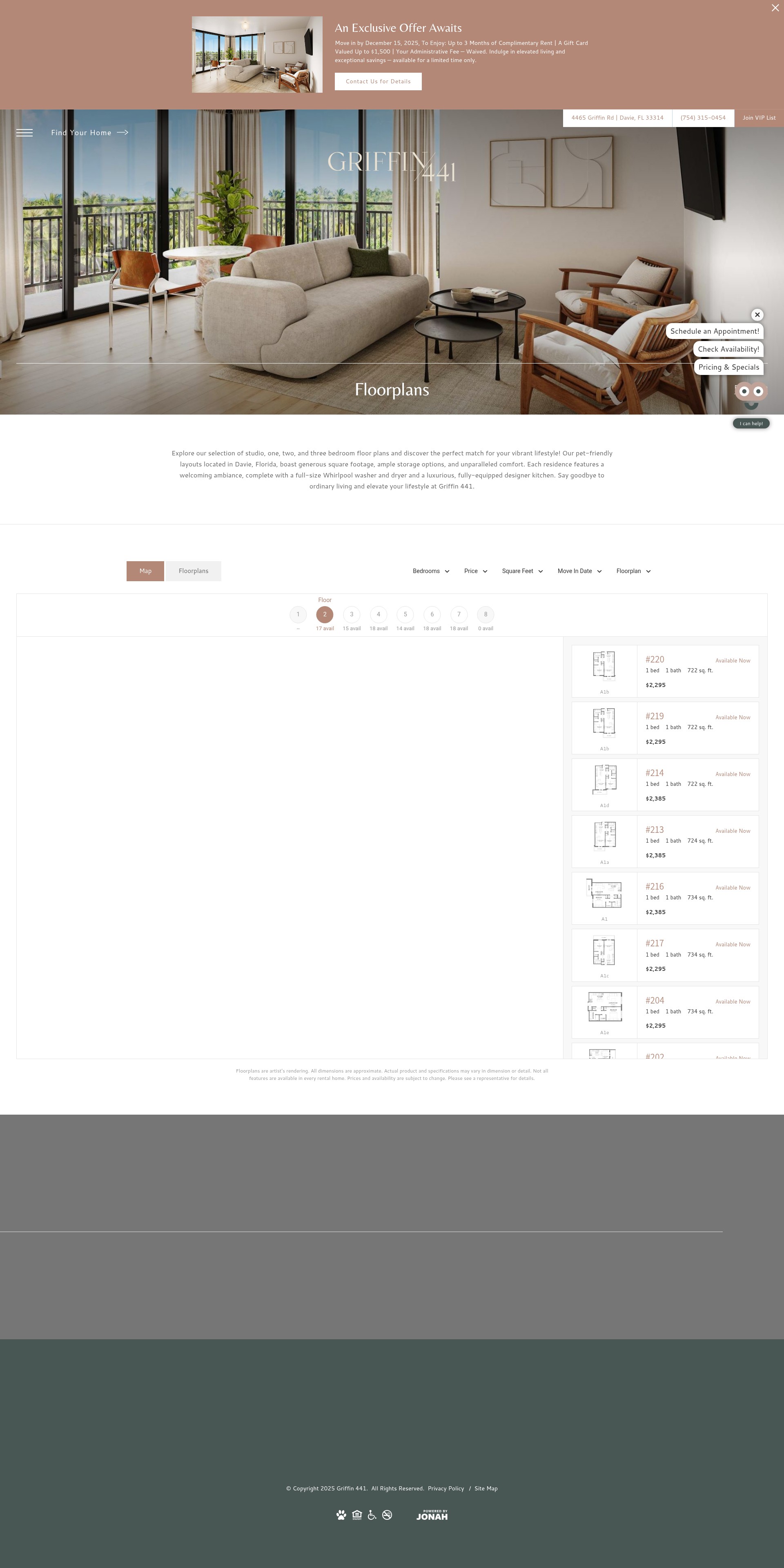The width and height of the screenshot is (784, 1568).
Task: Click 724 sq. ft. on unit #213
Action: coord(700,841)
